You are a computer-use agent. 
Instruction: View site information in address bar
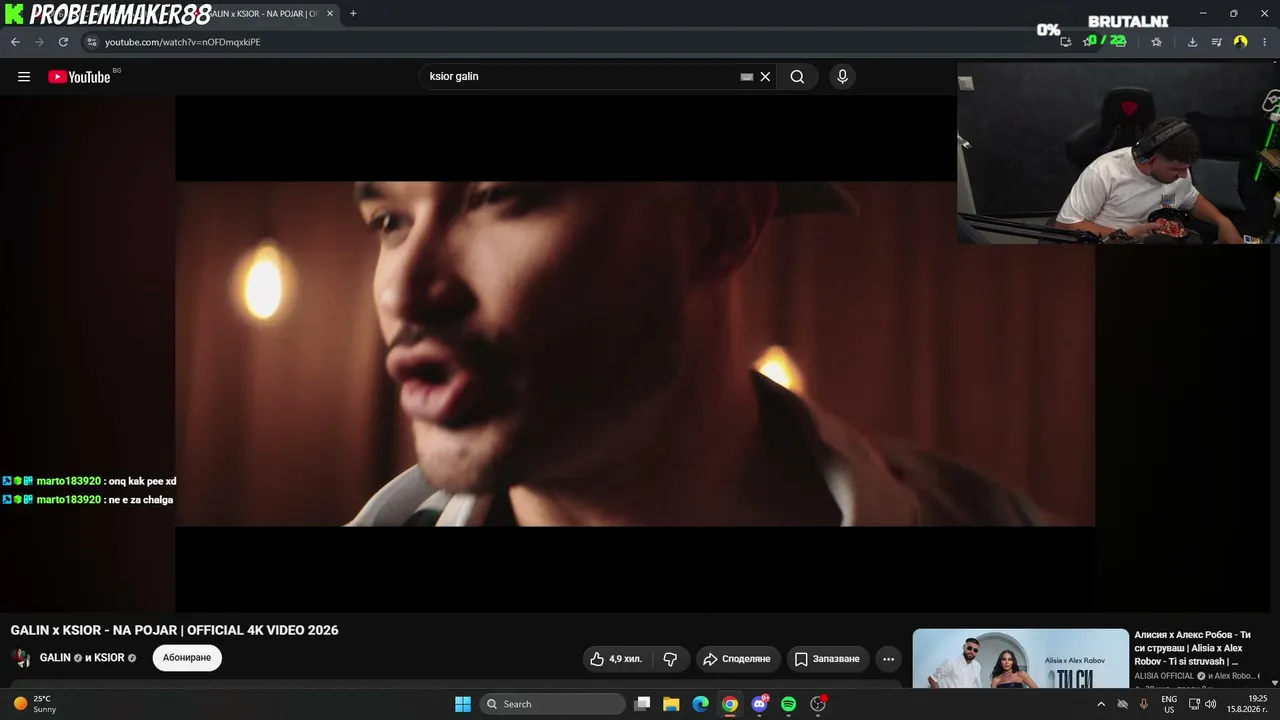point(91,42)
